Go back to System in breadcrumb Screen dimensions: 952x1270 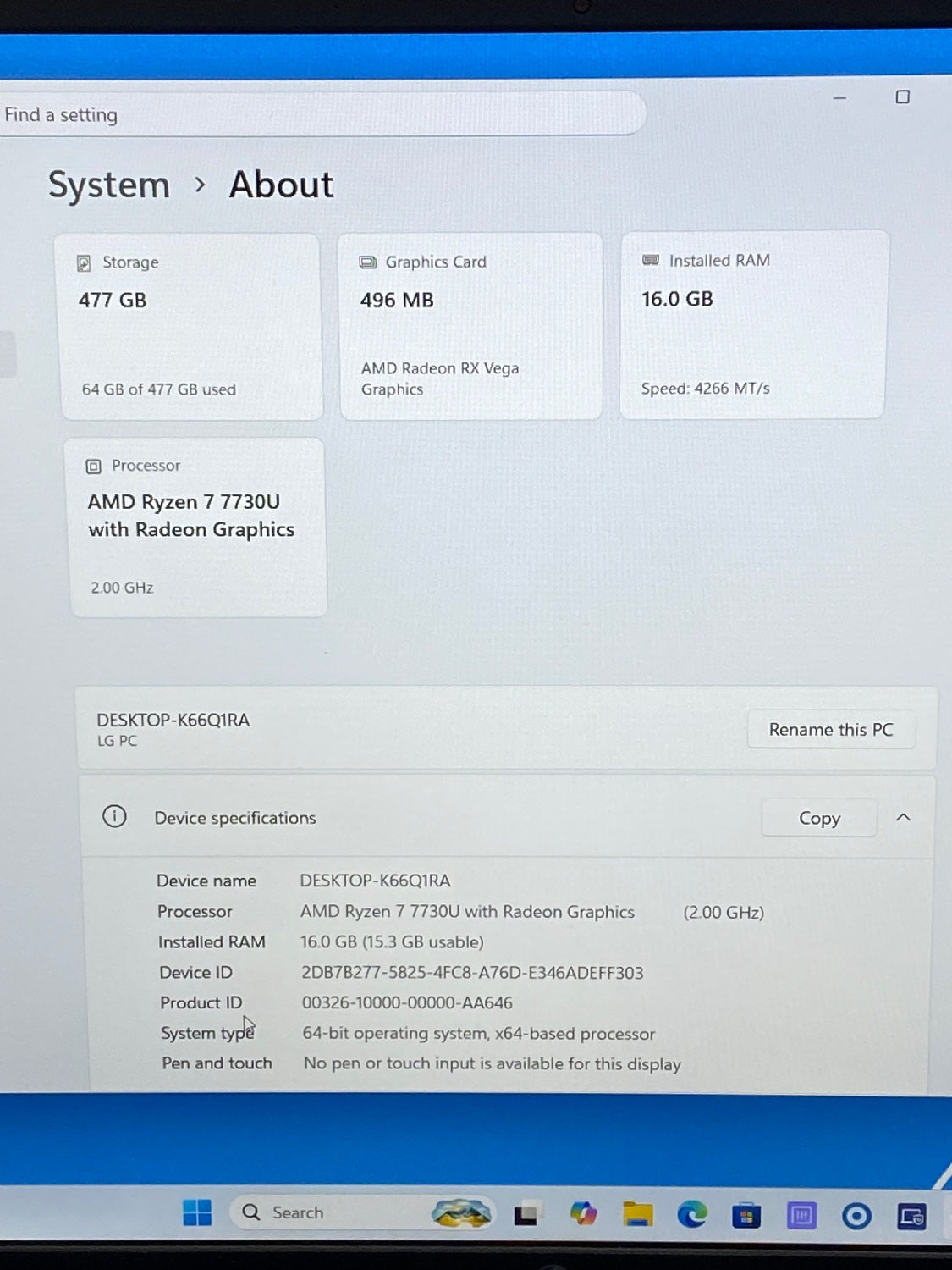pos(109,185)
